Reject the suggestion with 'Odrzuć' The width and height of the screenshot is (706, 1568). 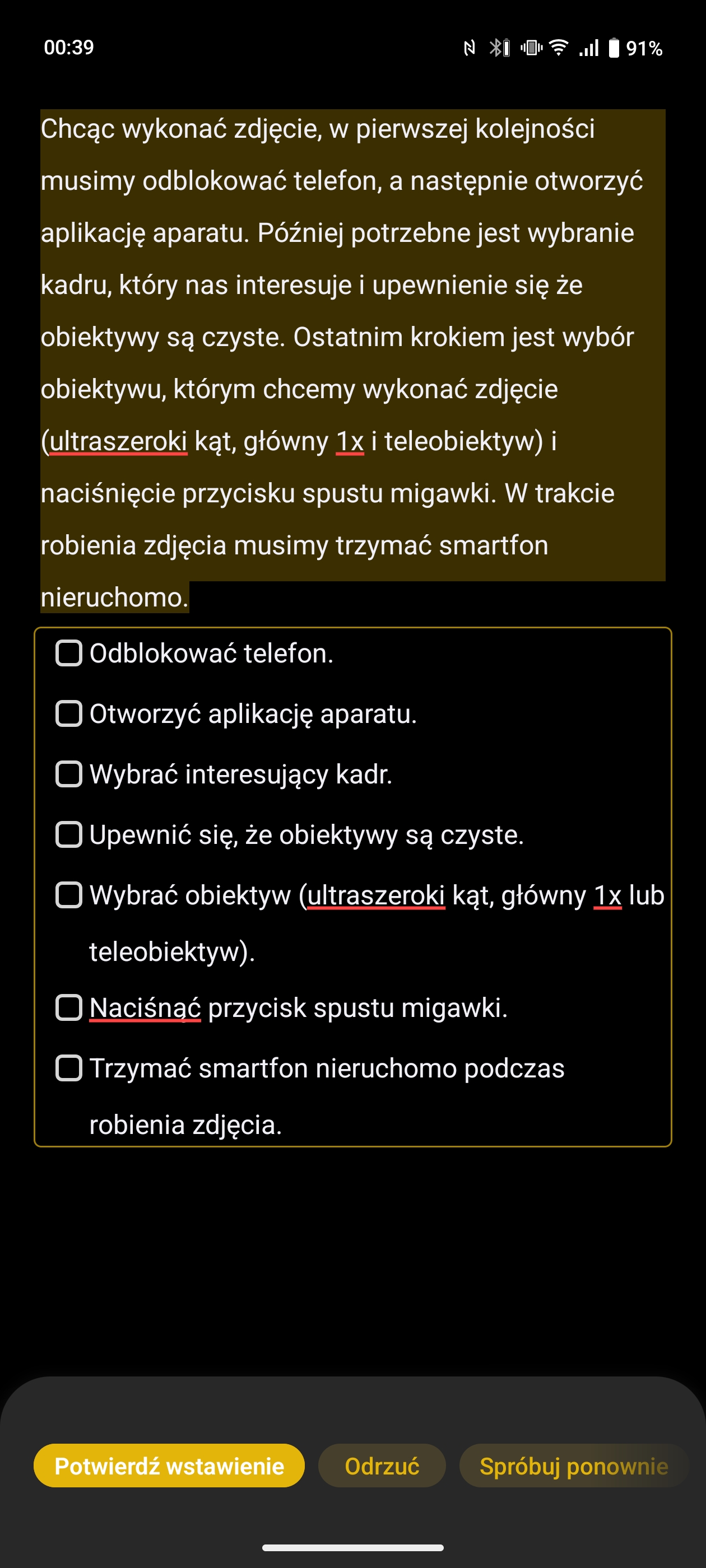(x=382, y=1466)
